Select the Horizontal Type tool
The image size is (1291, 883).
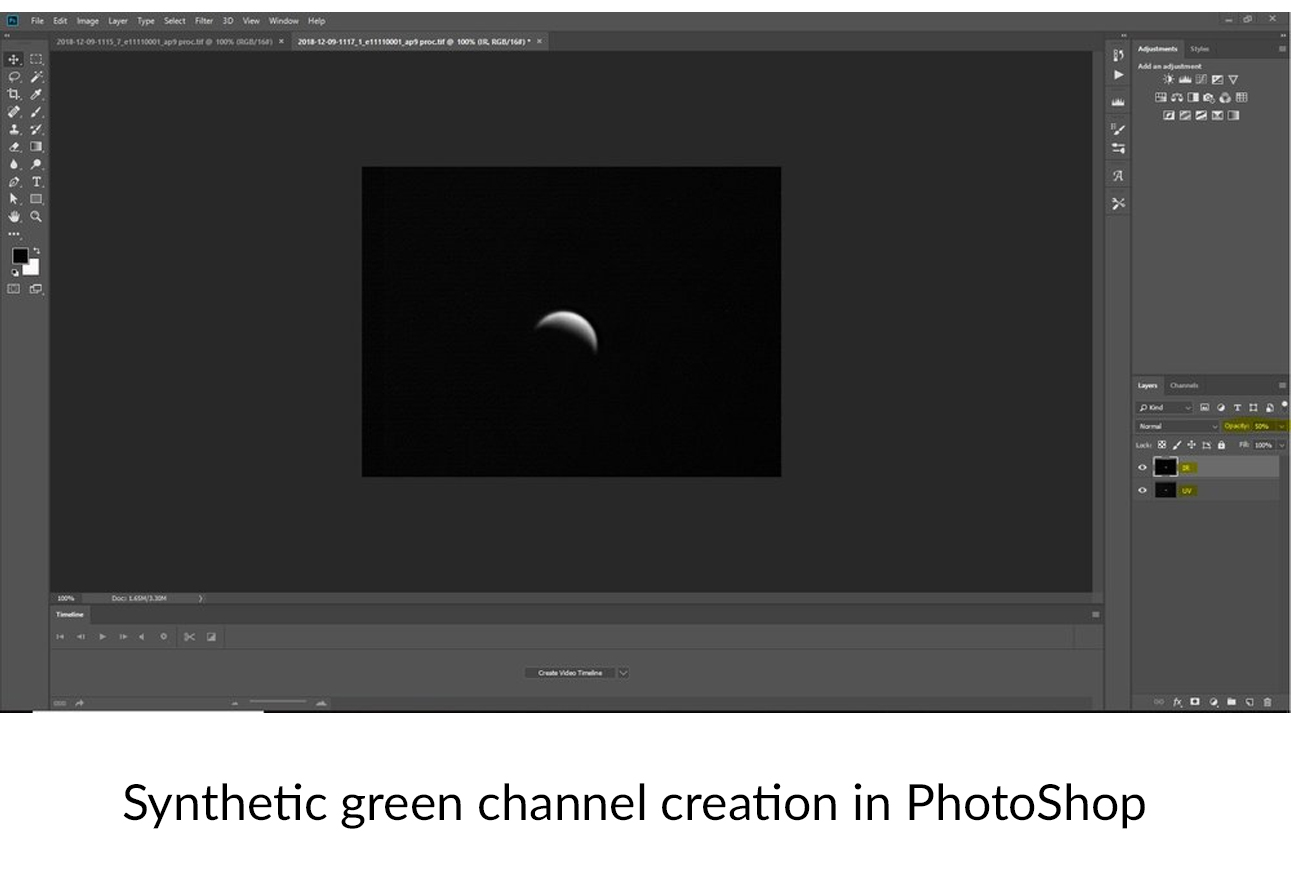[x=36, y=182]
